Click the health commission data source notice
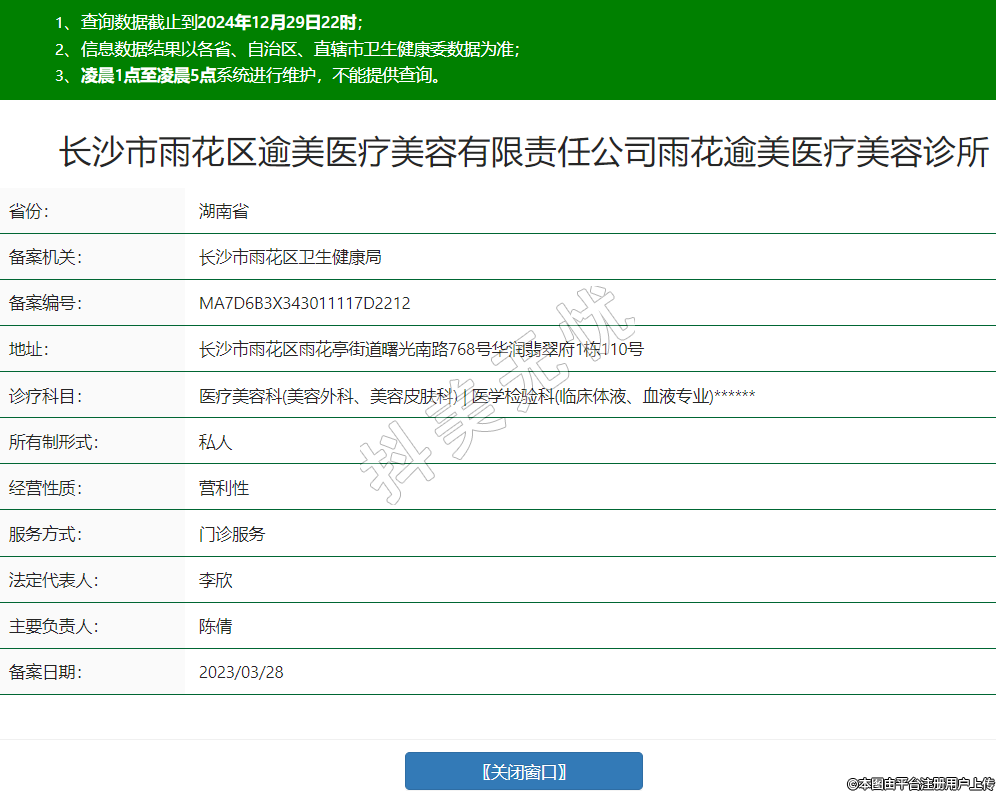996x791 pixels. pos(288,48)
